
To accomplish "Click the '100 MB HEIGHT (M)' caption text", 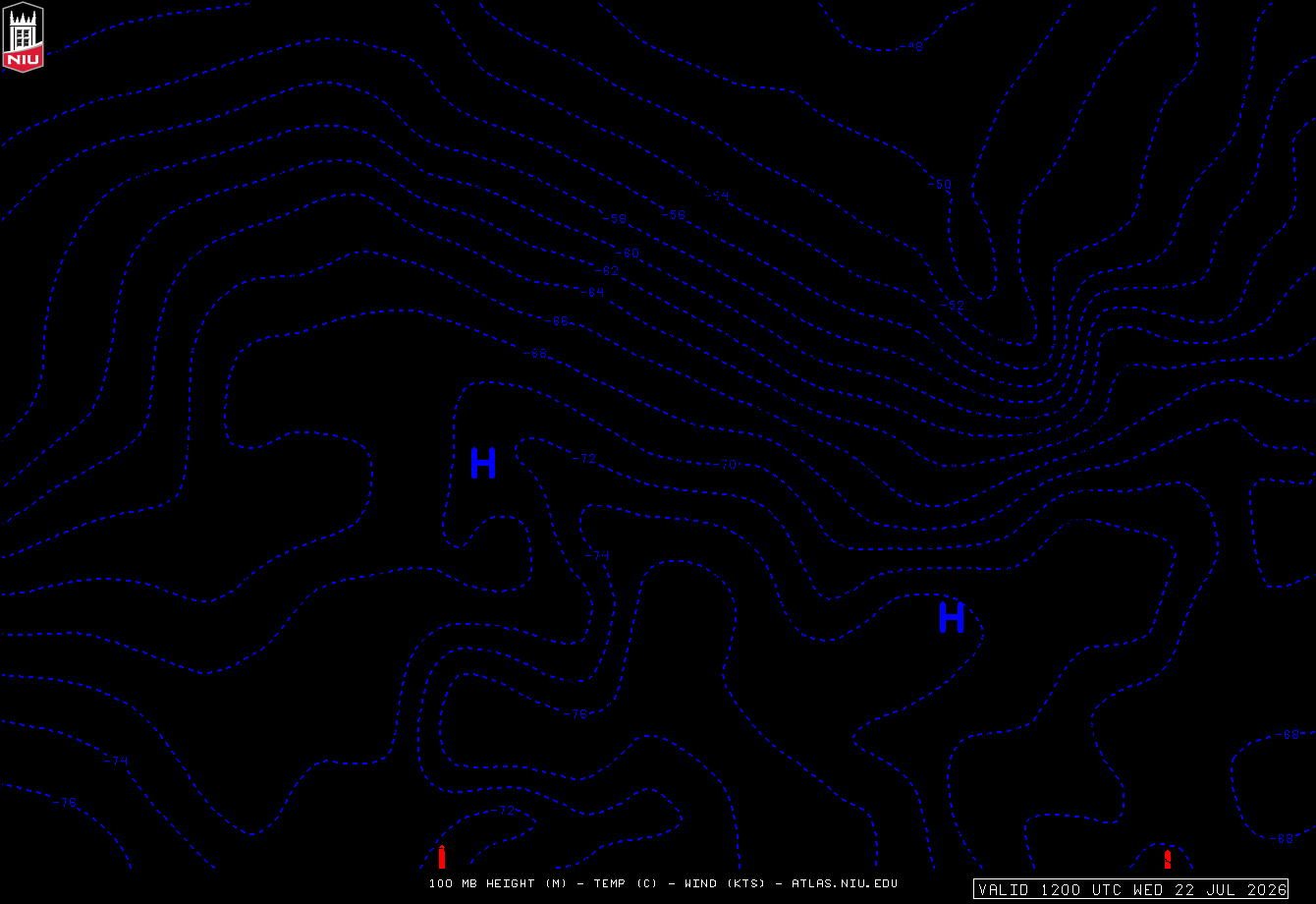I will tap(498, 883).
